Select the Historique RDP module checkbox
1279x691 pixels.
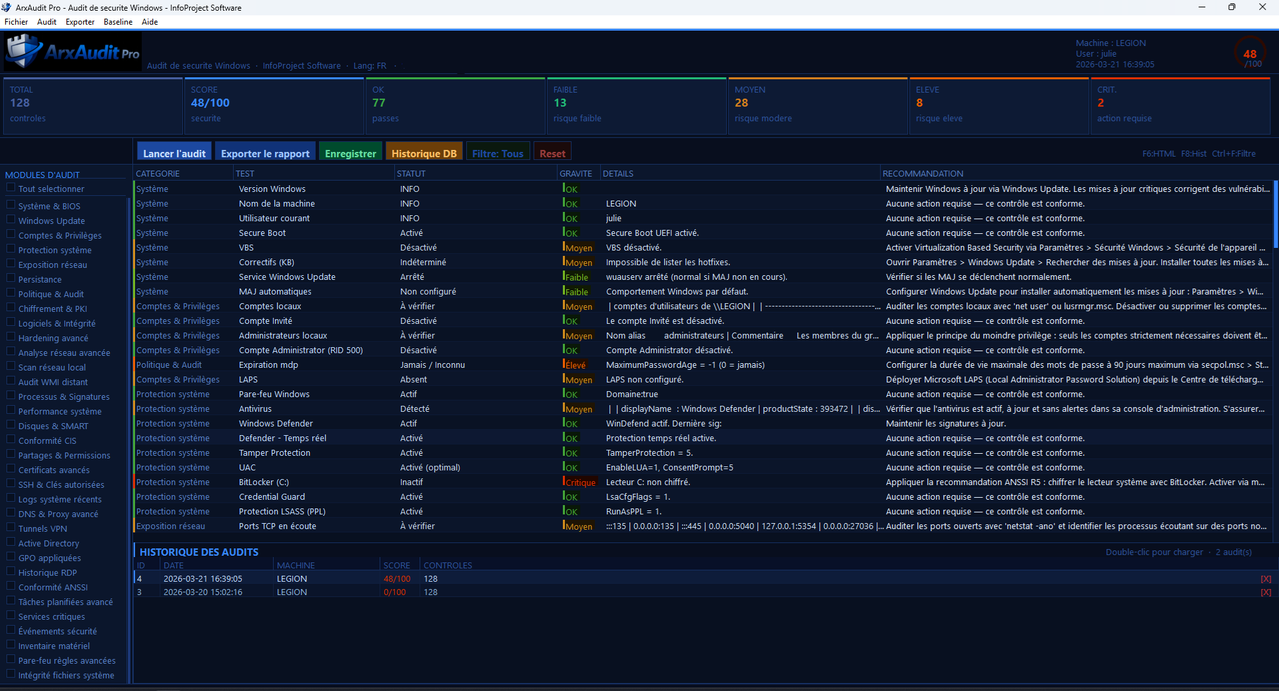point(11,572)
